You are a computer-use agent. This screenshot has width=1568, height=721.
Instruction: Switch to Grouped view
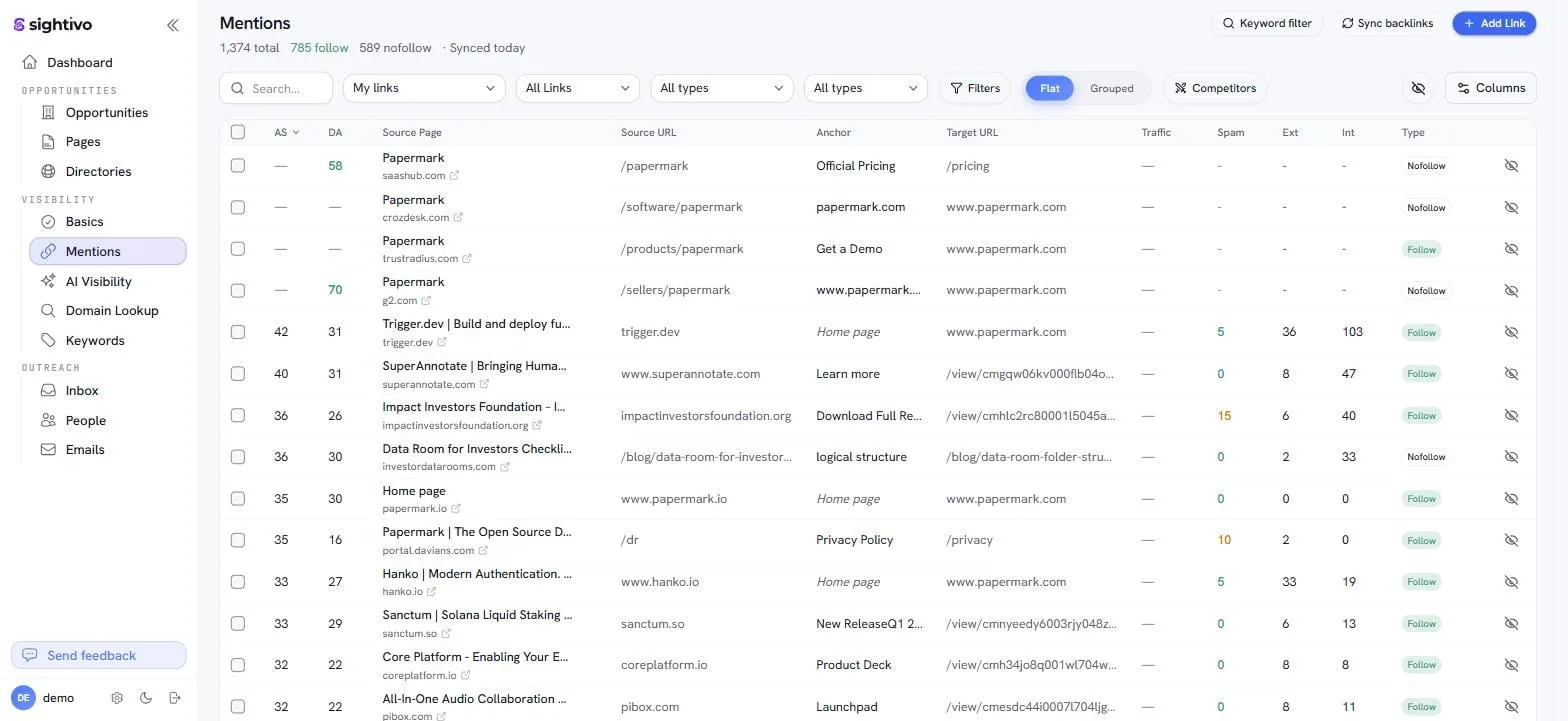pyautogui.click(x=1112, y=88)
